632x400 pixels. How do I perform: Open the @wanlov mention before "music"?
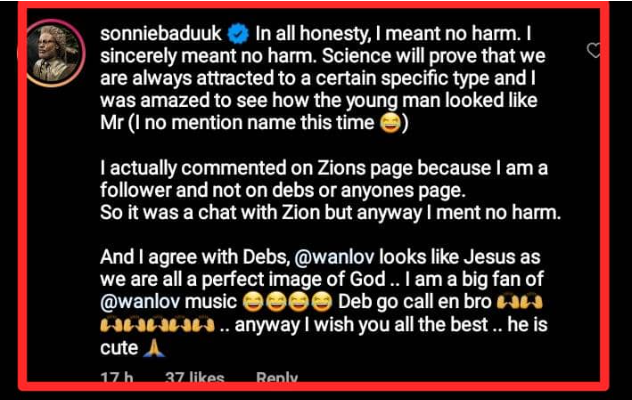click(140, 302)
